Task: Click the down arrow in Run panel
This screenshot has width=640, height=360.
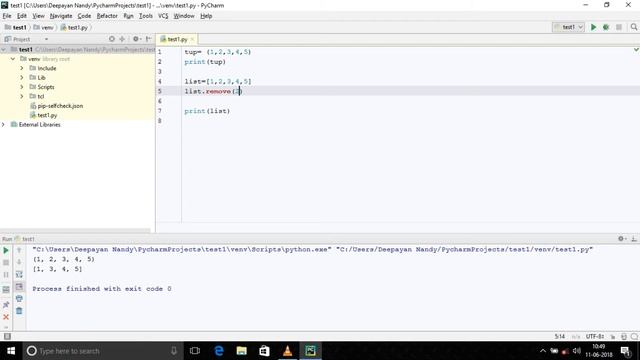Action: click(x=19, y=262)
